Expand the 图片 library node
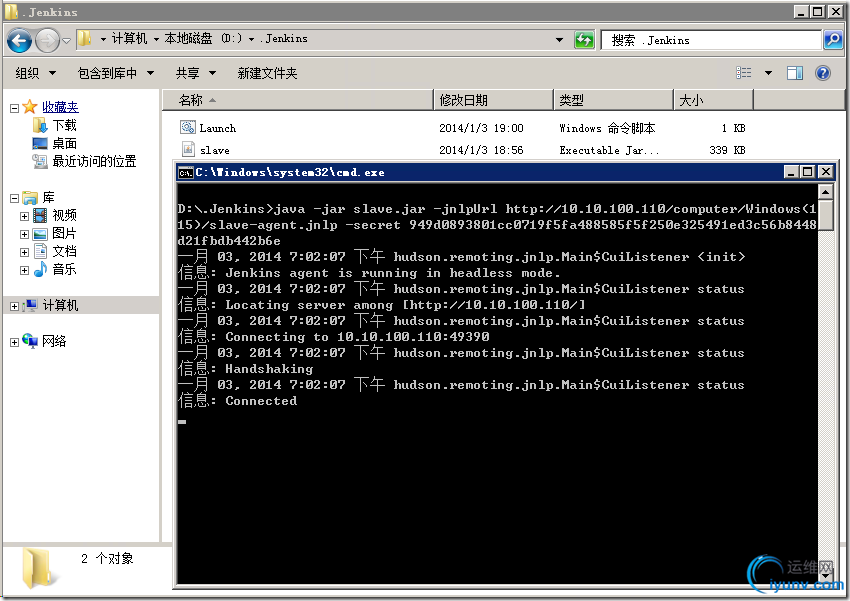The height and width of the screenshot is (601, 850). coord(24,234)
